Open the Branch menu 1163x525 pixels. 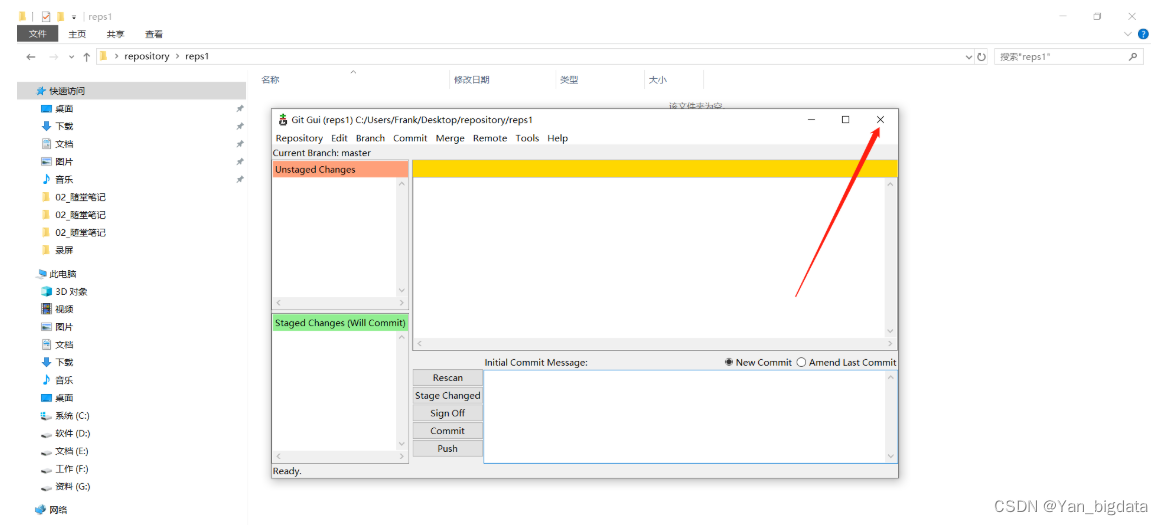tap(370, 138)
